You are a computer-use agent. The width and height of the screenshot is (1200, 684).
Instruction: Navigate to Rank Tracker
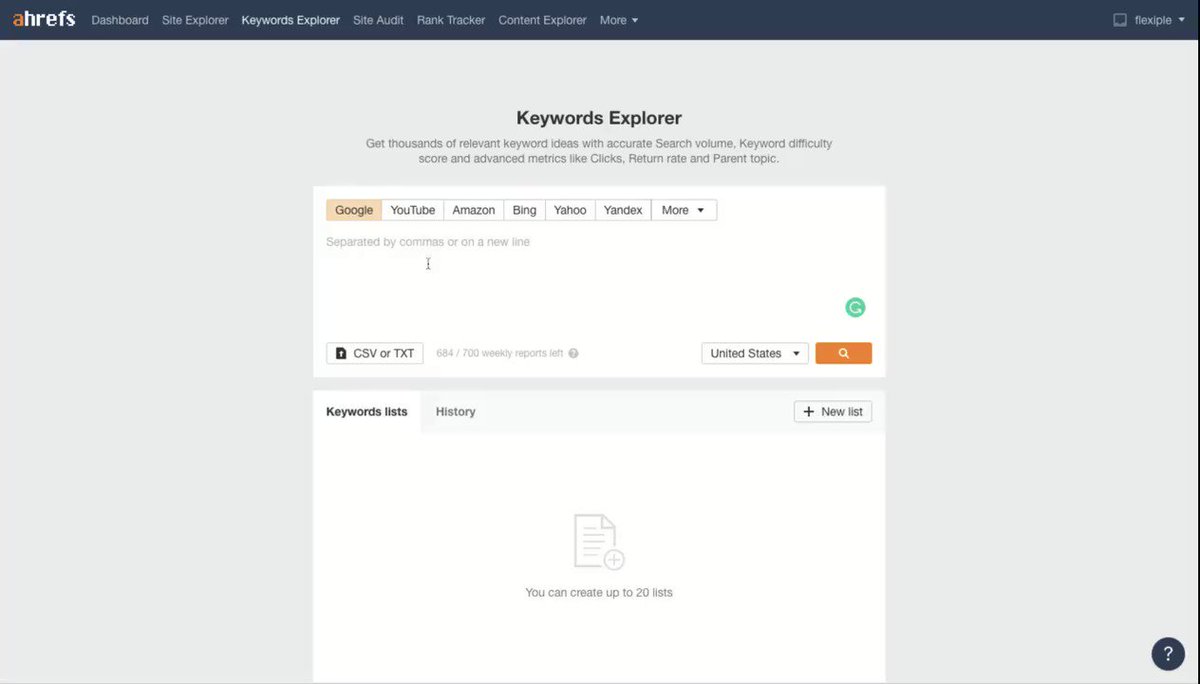[451, 20]
